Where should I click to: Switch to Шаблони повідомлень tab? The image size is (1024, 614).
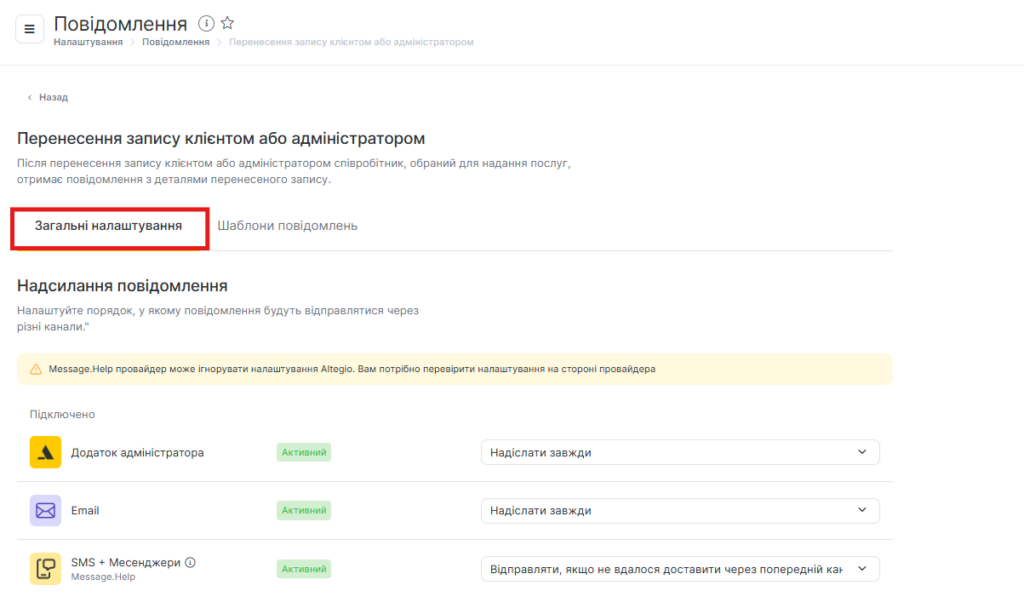point(287,226)
